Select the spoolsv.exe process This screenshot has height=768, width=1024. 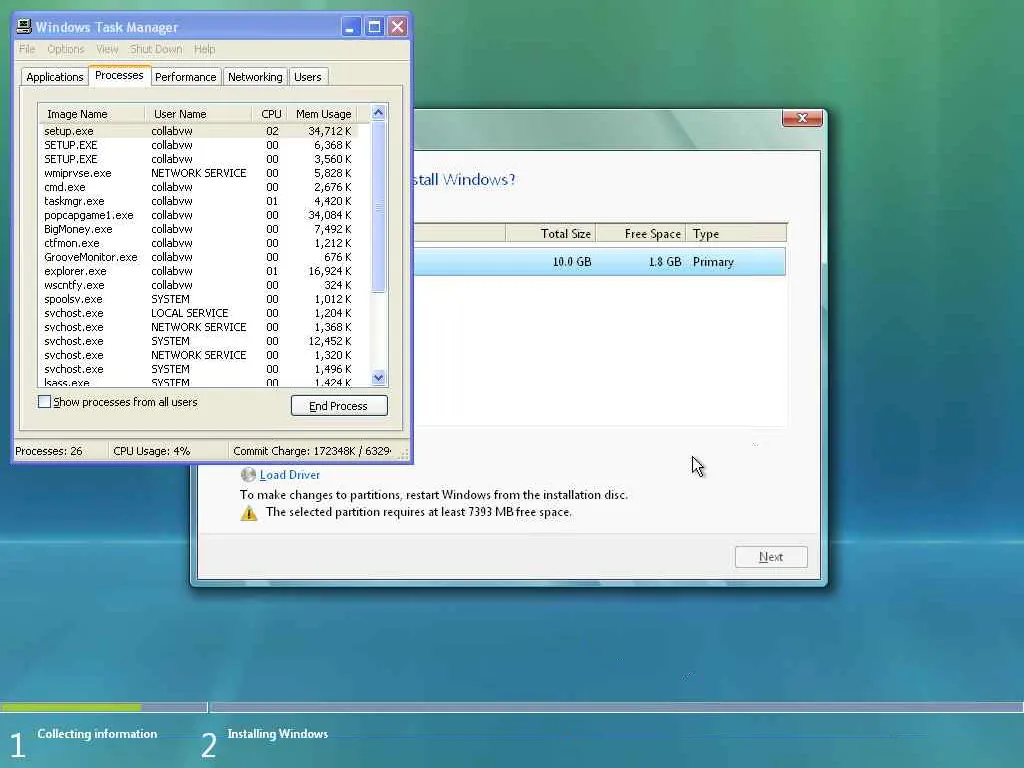coord(199,299)
